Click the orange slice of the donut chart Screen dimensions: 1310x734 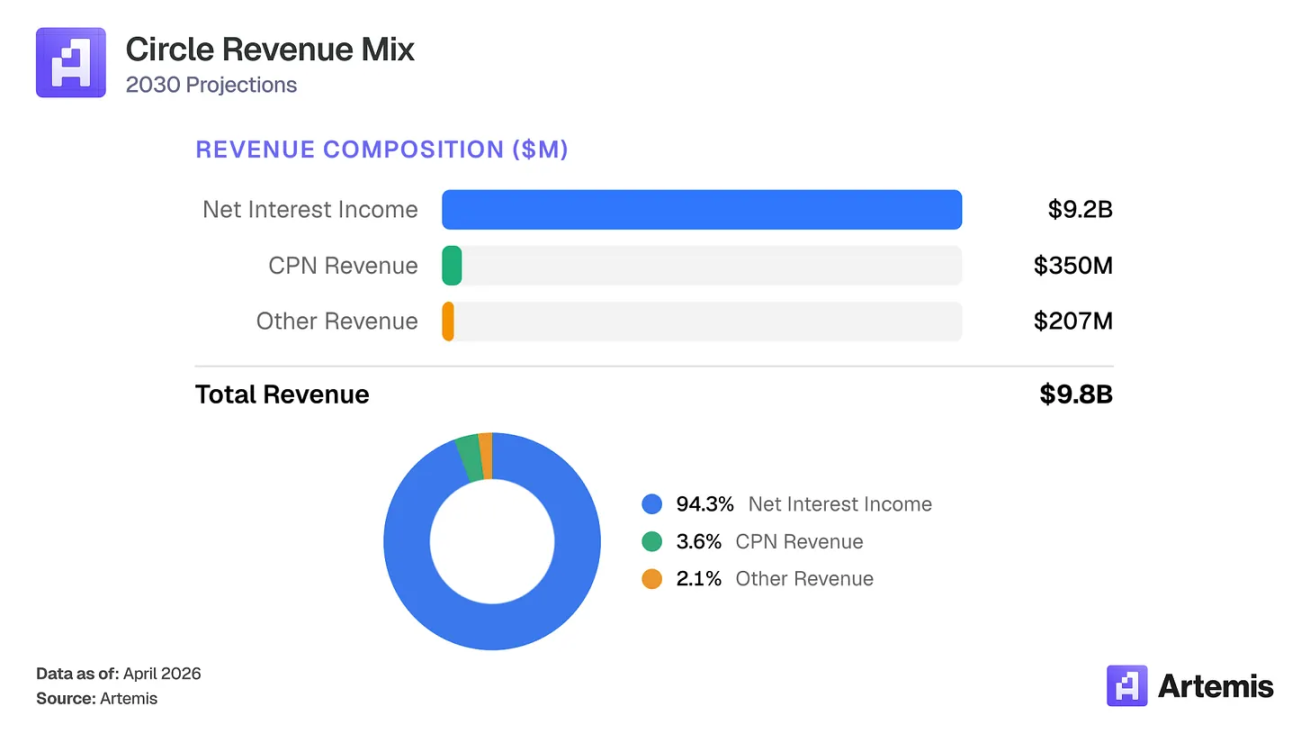(x=486, y=456)
